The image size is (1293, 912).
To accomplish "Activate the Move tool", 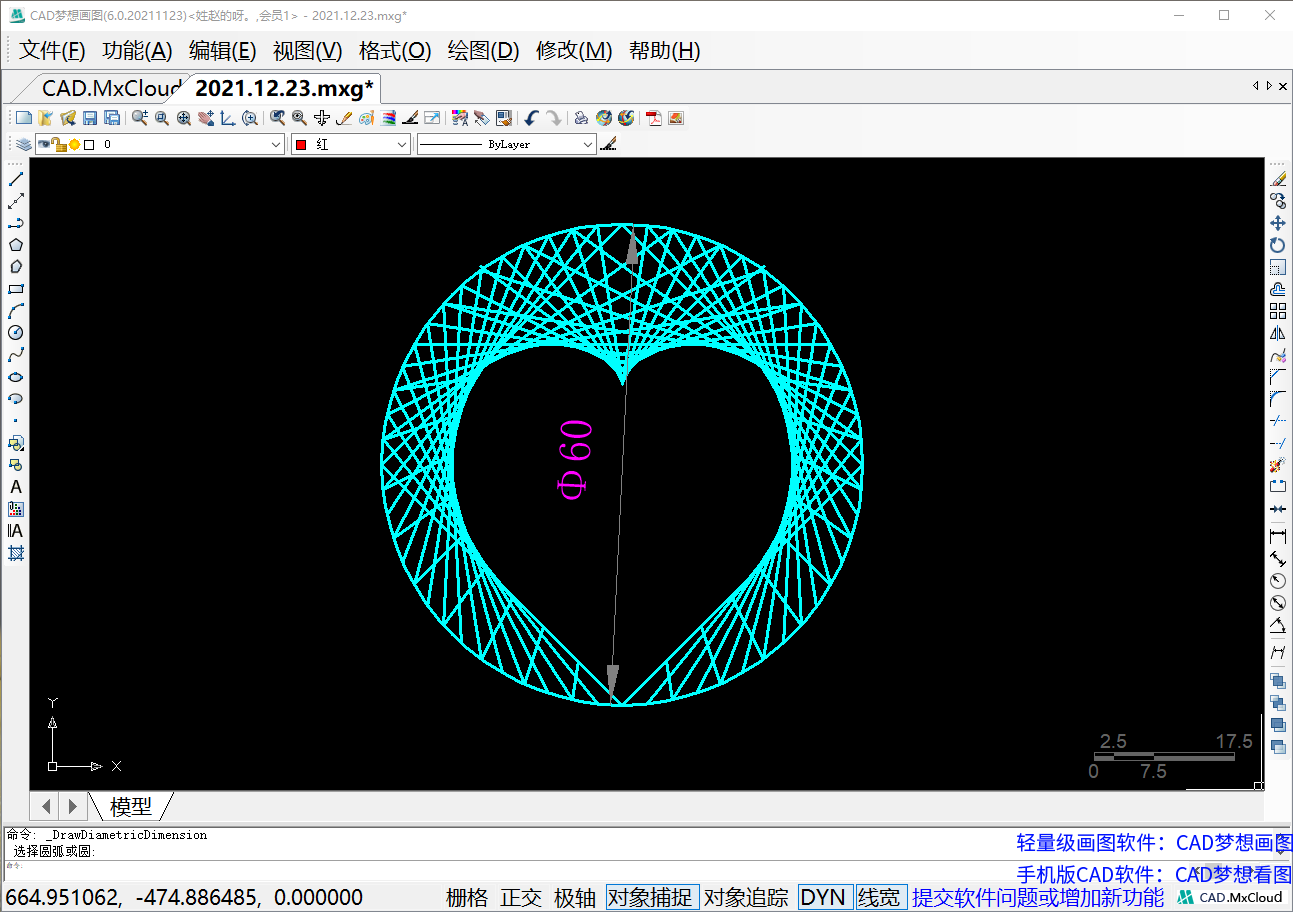I will [1278, 223].
